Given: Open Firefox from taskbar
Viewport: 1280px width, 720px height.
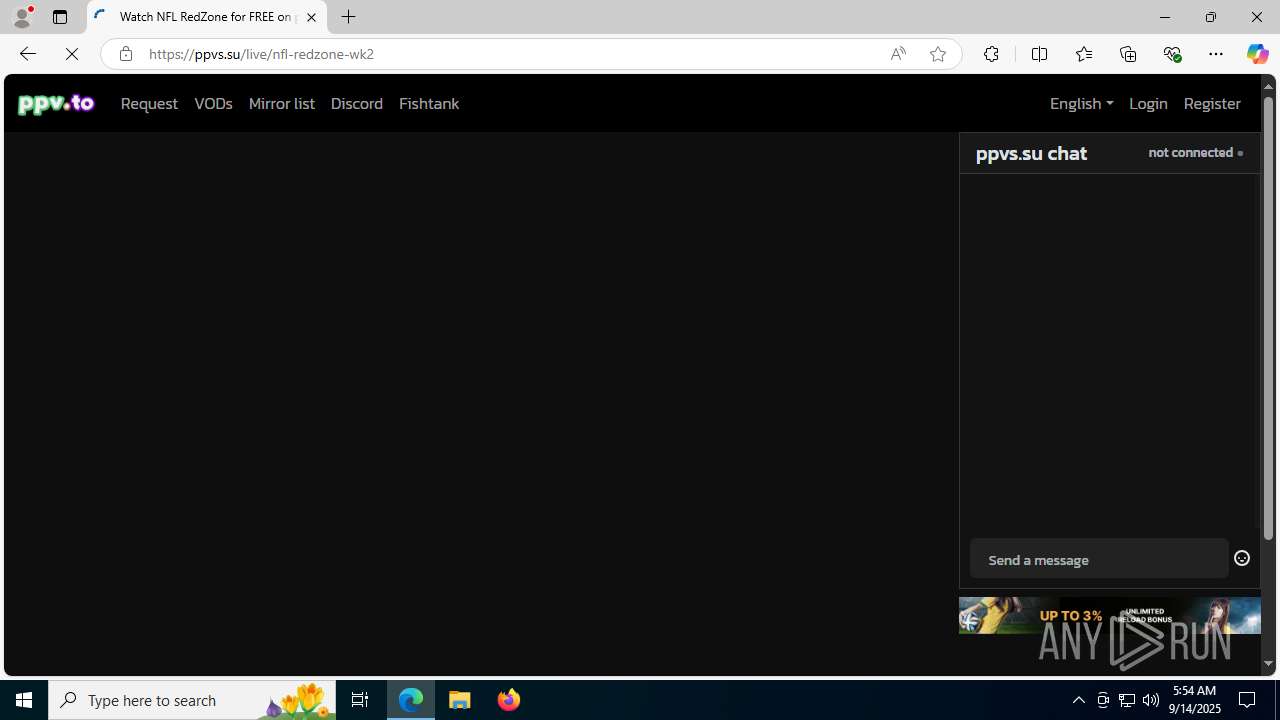Looking at the screenshot, I should click(x=508, y=700).
